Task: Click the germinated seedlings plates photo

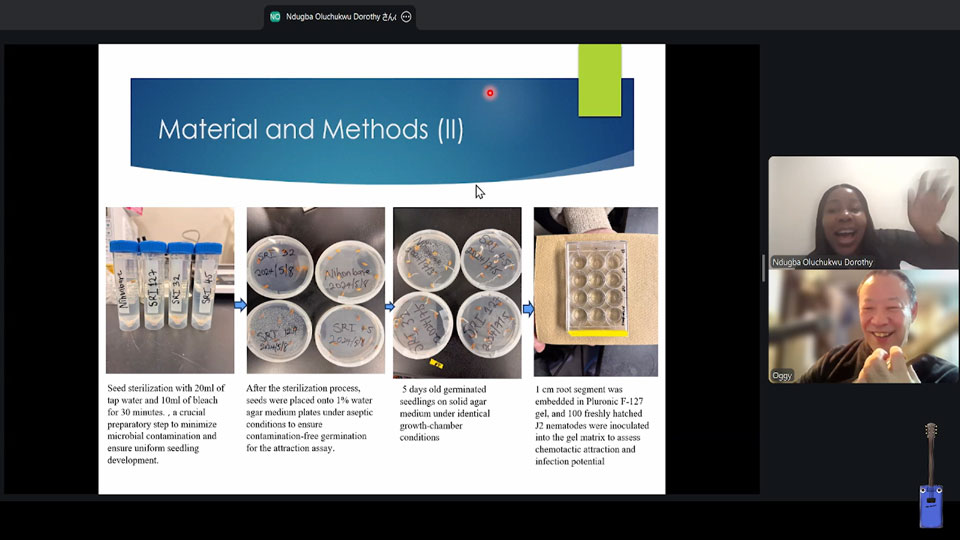Action: (x=457, y=292)
